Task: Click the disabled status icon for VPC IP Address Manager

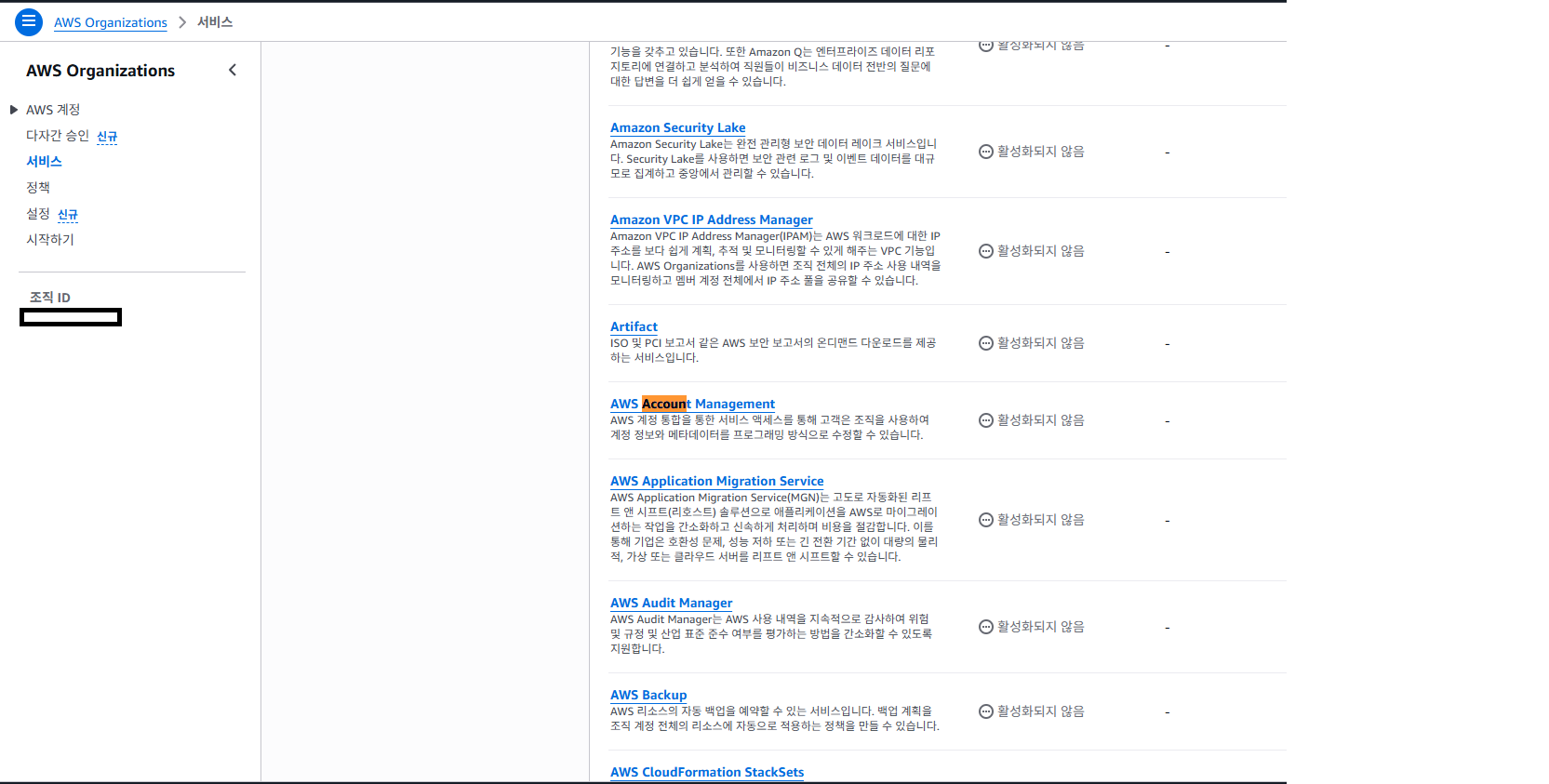Action: 986,251
